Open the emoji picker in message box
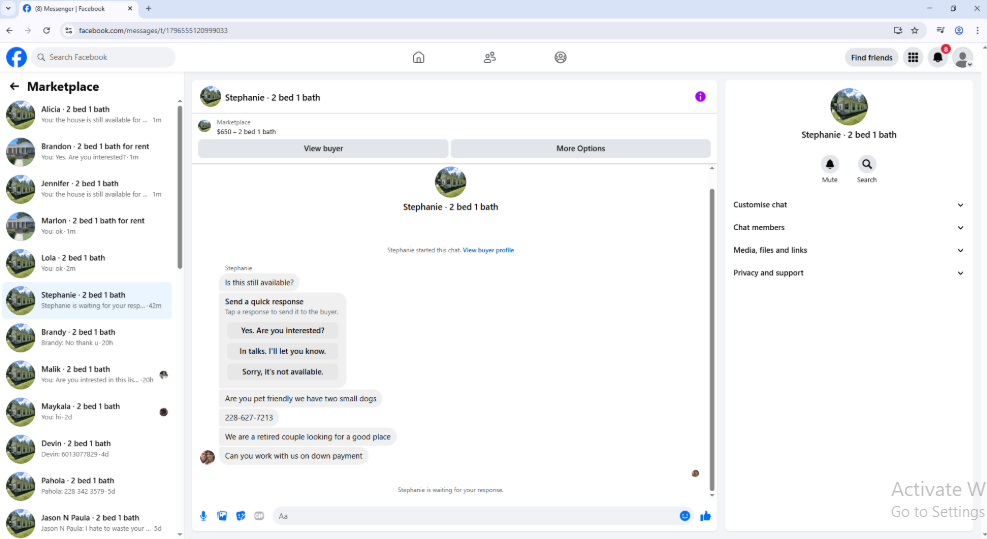Viewport: 987px width, 539px height. (685, 516)
